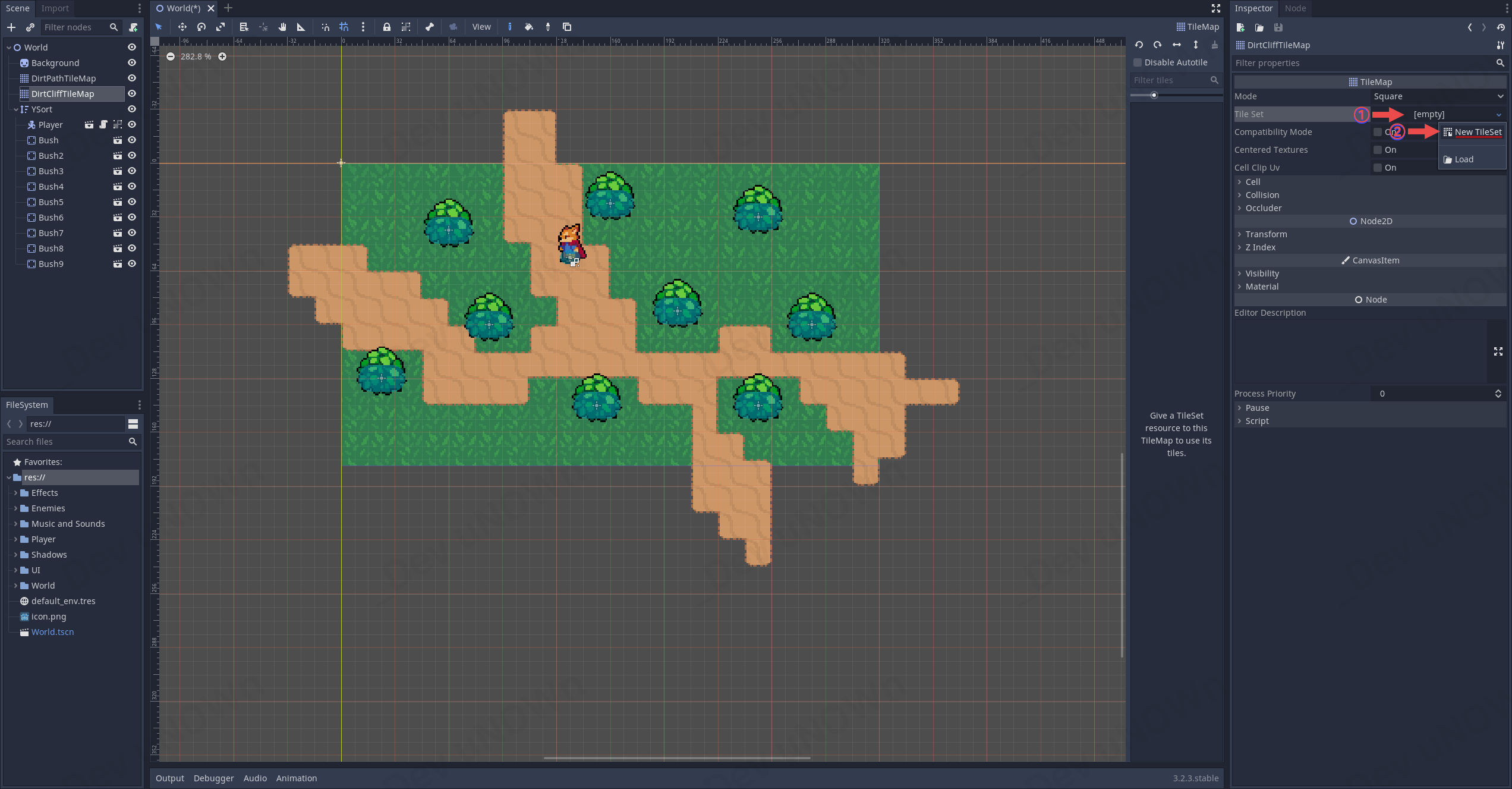Viewport: 1512px width, 789px height.
Task: Select the Rotate mode tool
Action: pyautogui.click(x=201, y=27)
